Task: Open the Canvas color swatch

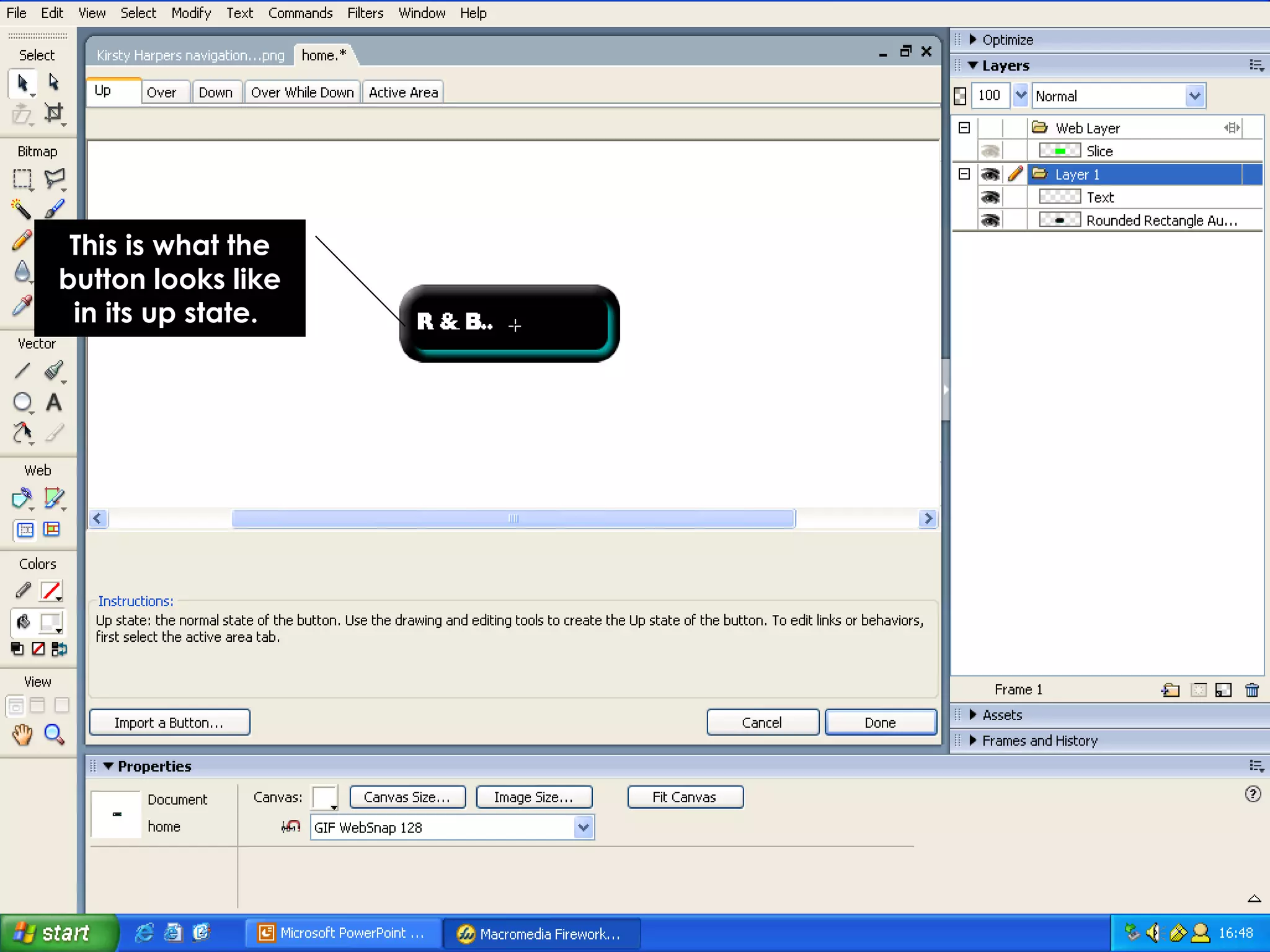Action: [325, 797]
